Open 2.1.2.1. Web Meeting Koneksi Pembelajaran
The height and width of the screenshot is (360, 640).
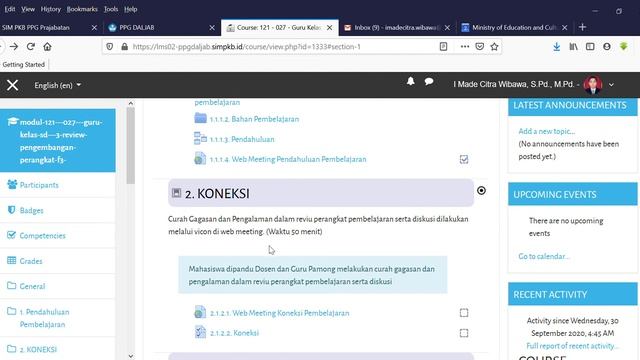click(279, 313)
